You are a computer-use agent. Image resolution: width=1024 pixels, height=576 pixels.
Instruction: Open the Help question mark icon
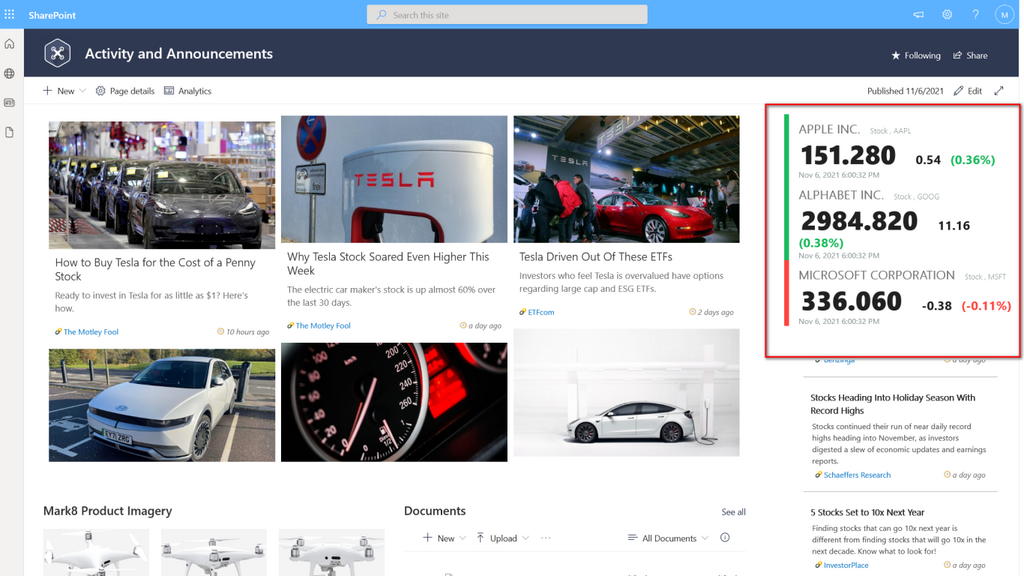pos(975,14)
